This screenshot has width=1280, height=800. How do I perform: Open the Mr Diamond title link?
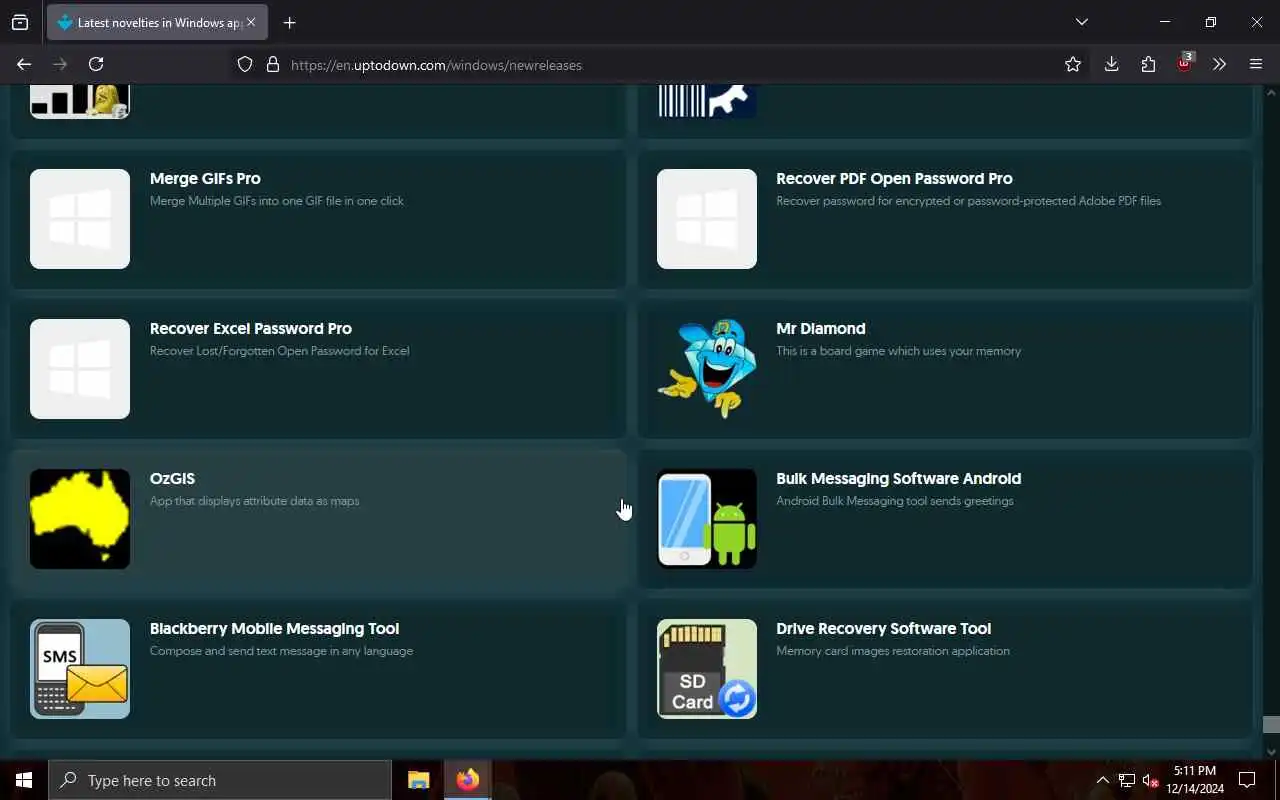click(821, 328)
